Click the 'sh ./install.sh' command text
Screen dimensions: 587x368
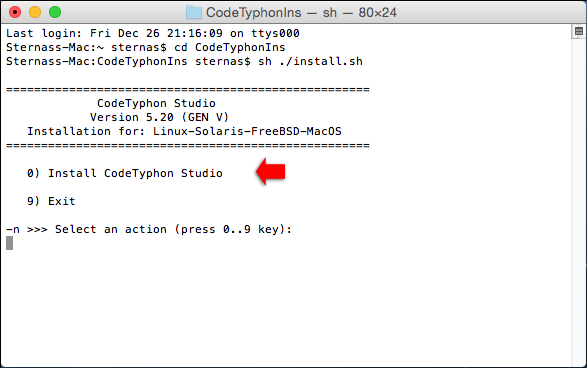click(x=310, y=61)
